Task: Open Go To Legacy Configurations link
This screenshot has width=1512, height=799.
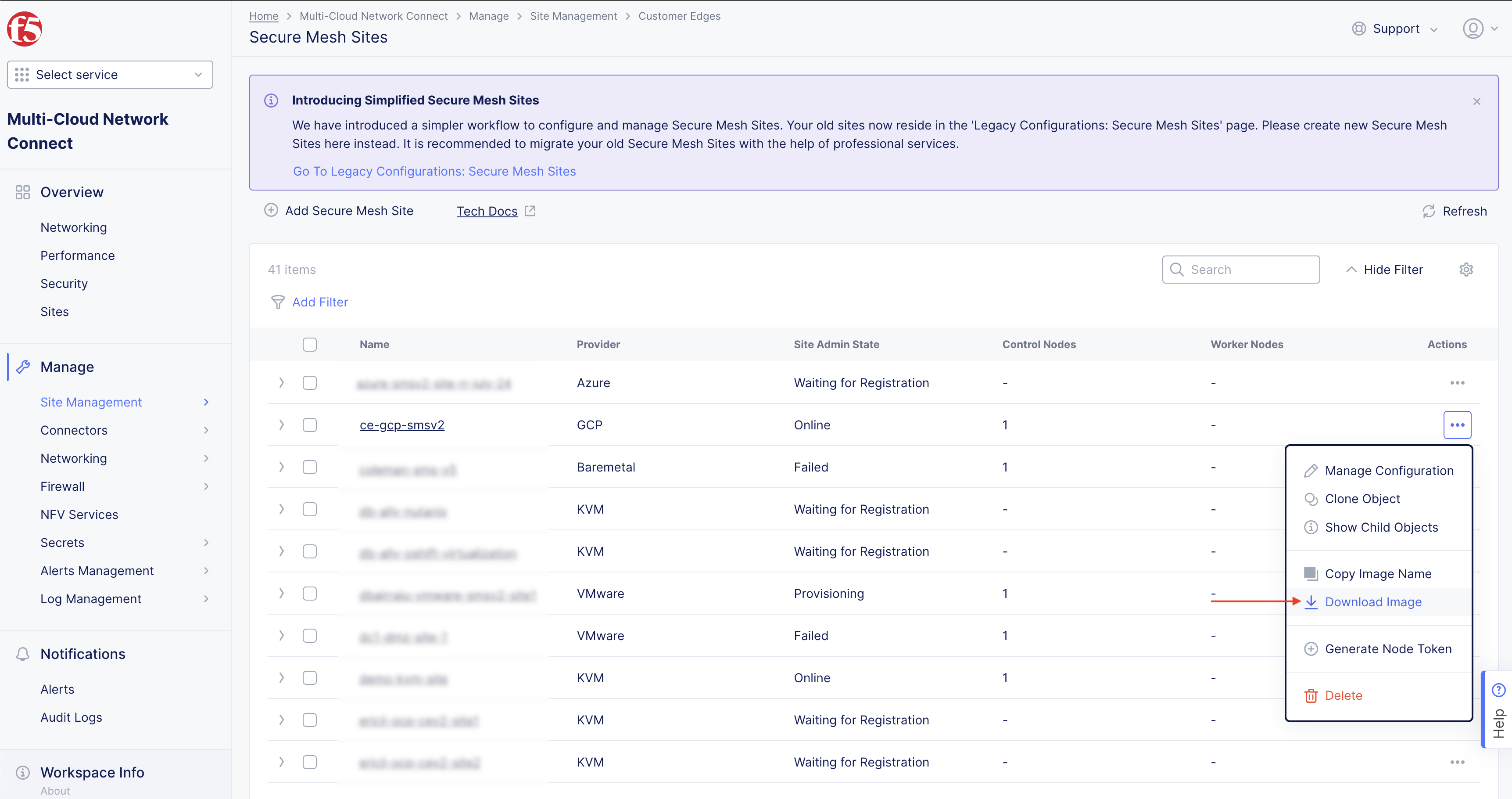Action: (434, 171)
